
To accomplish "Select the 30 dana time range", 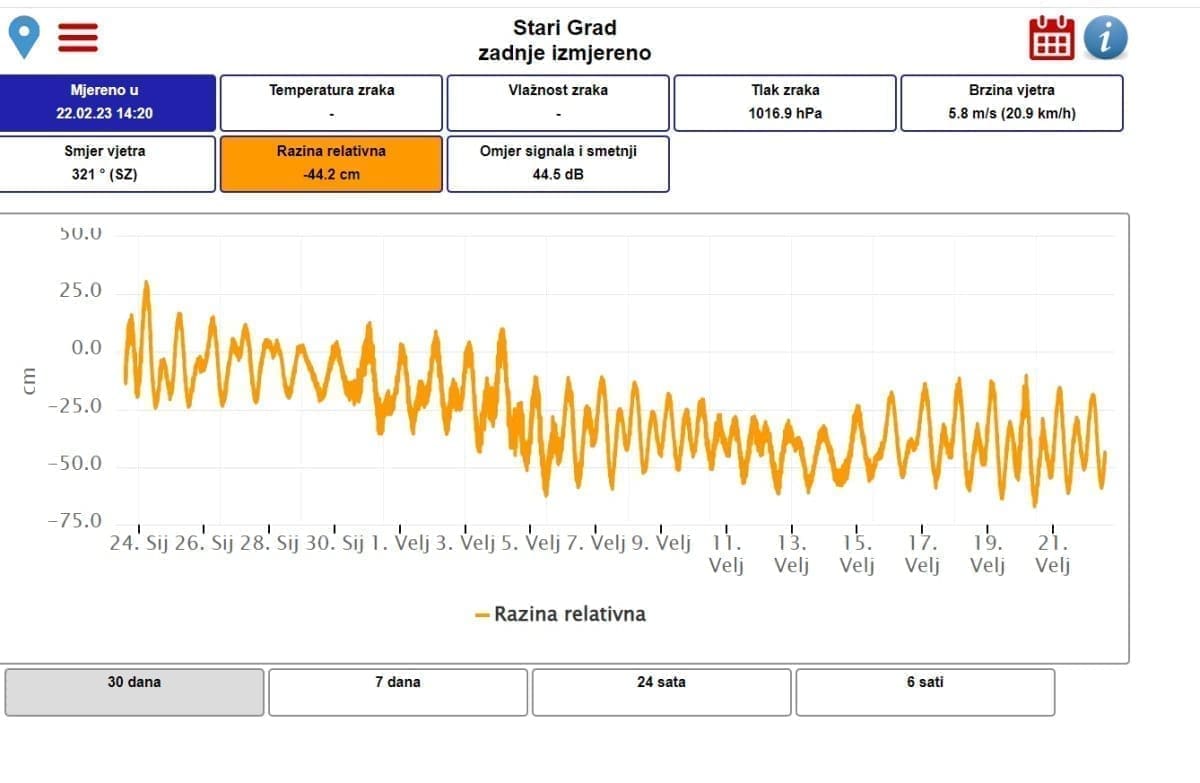I will tap(134, 692).
